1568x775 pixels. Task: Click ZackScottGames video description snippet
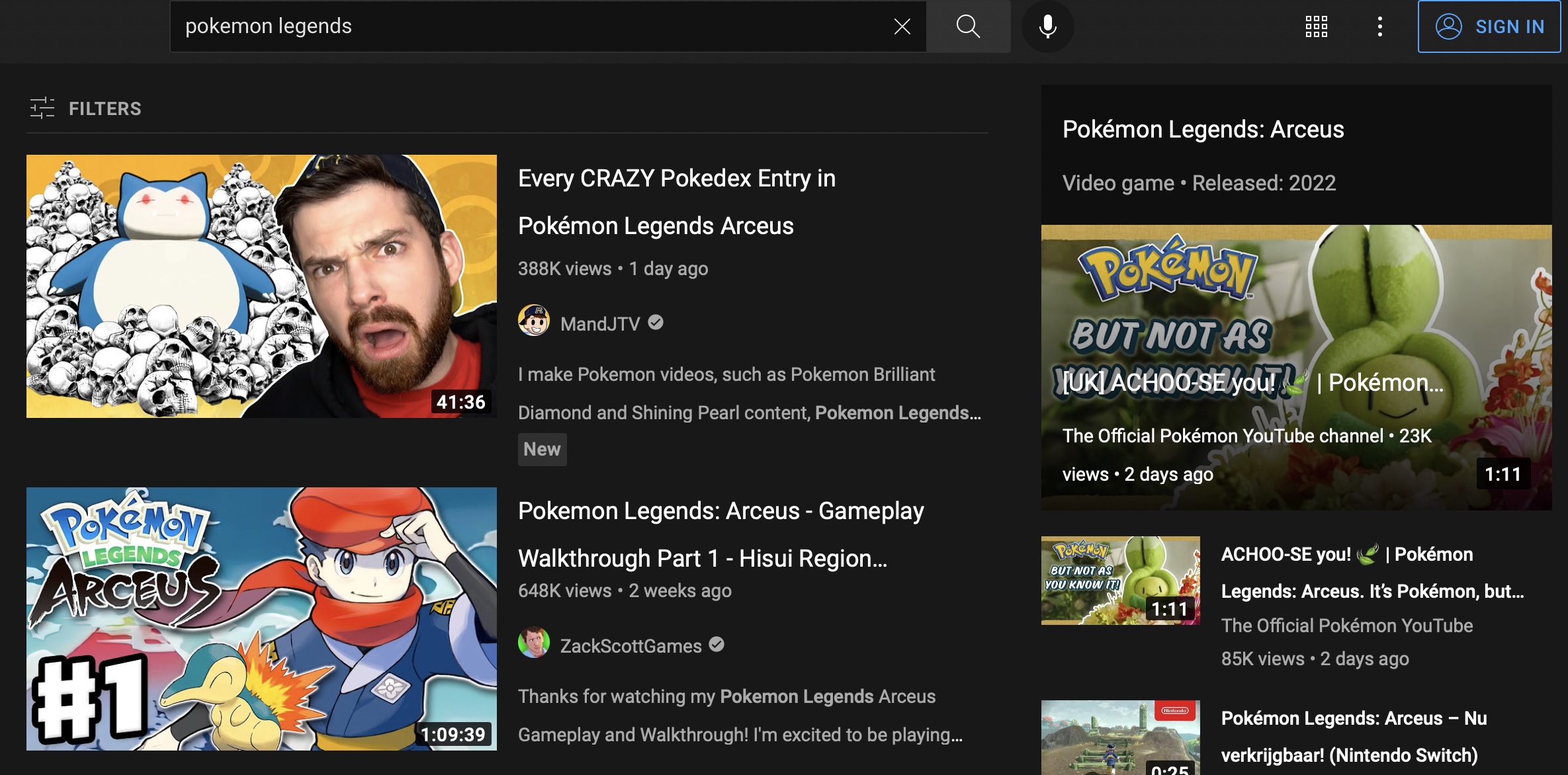pyautogui.click(x=740, y=715)
